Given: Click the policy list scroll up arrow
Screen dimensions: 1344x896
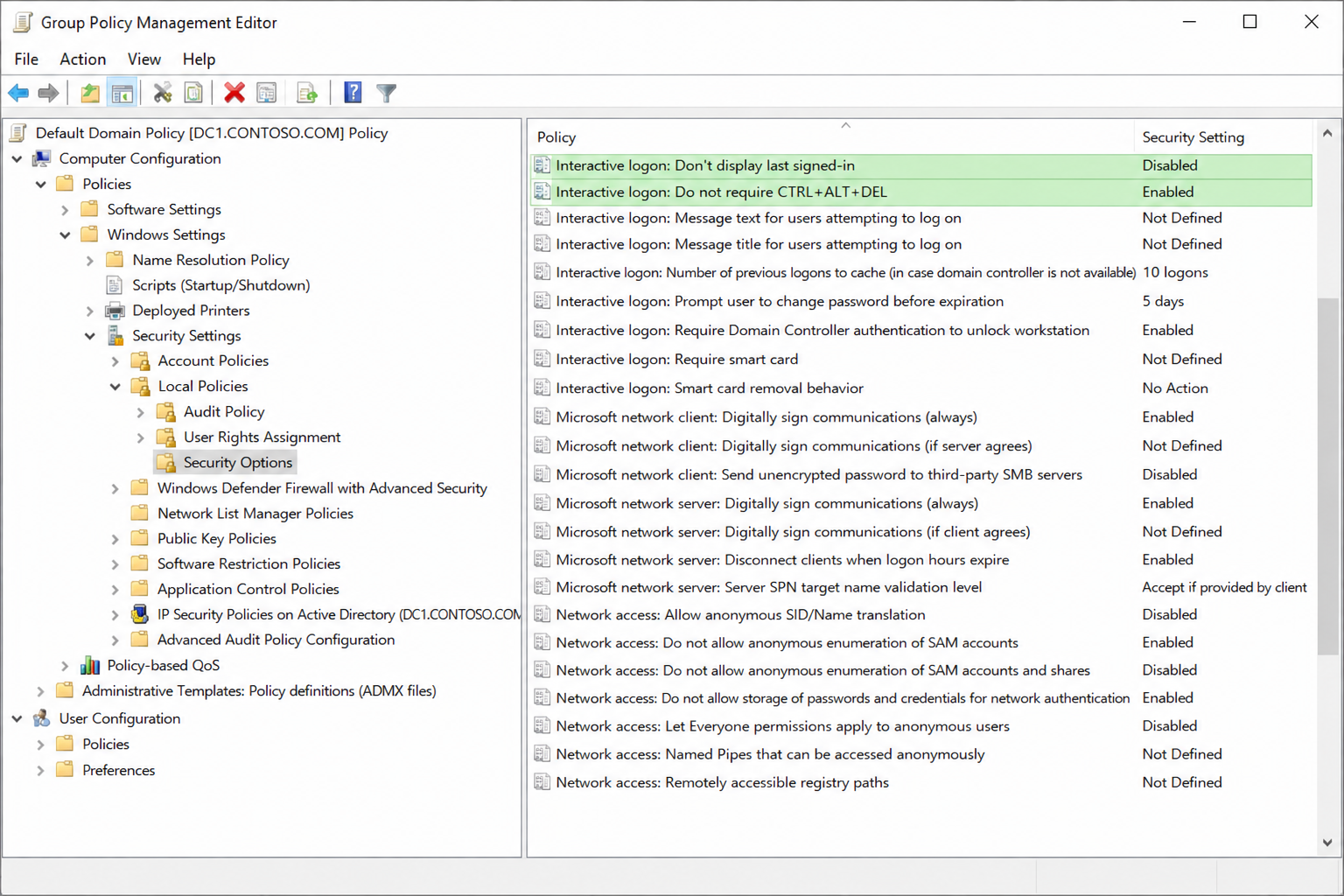Looking at the screenshot, I should coord(1327,133).
